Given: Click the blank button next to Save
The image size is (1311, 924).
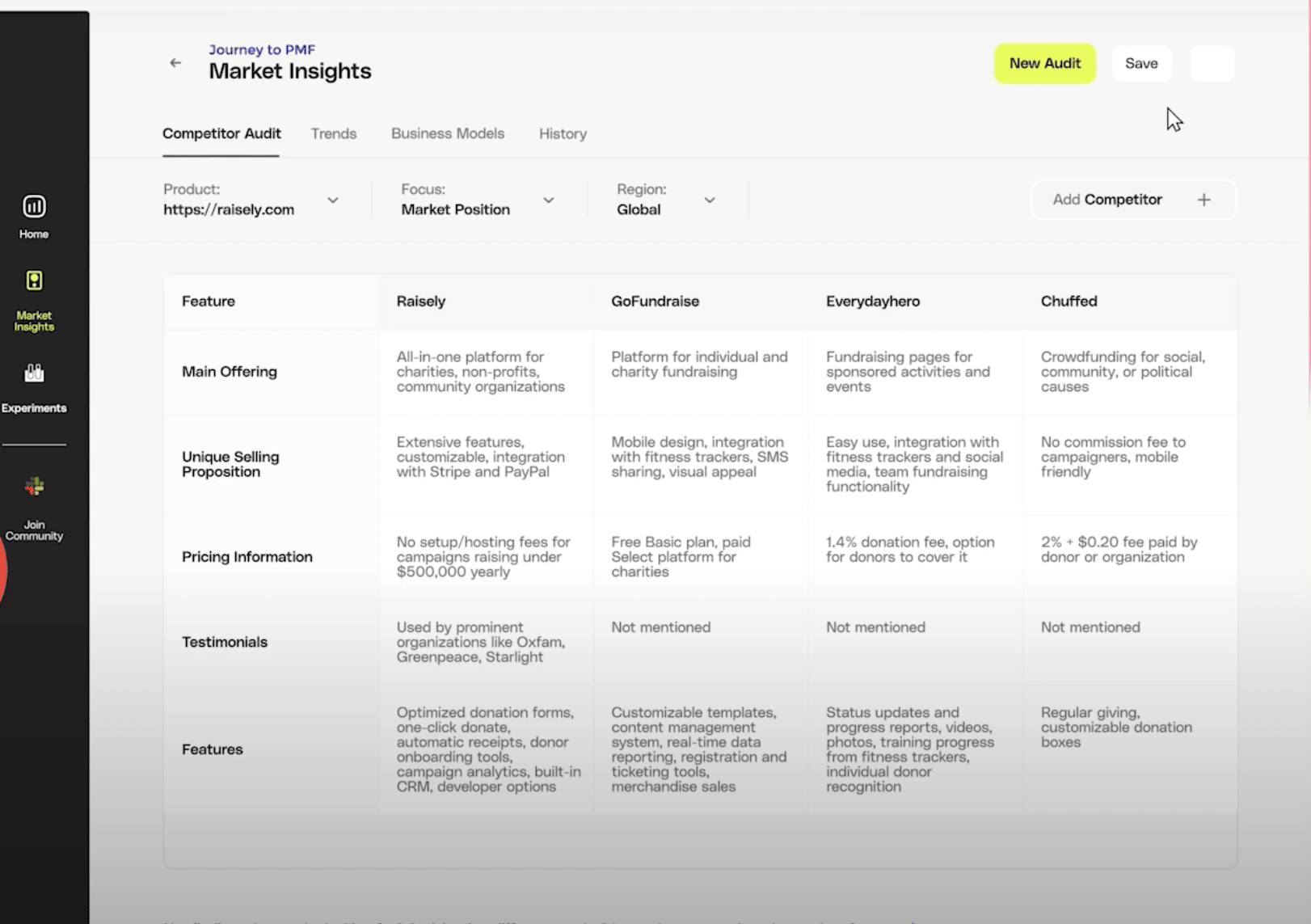Looking at the screenshot, I should 1212,63.
